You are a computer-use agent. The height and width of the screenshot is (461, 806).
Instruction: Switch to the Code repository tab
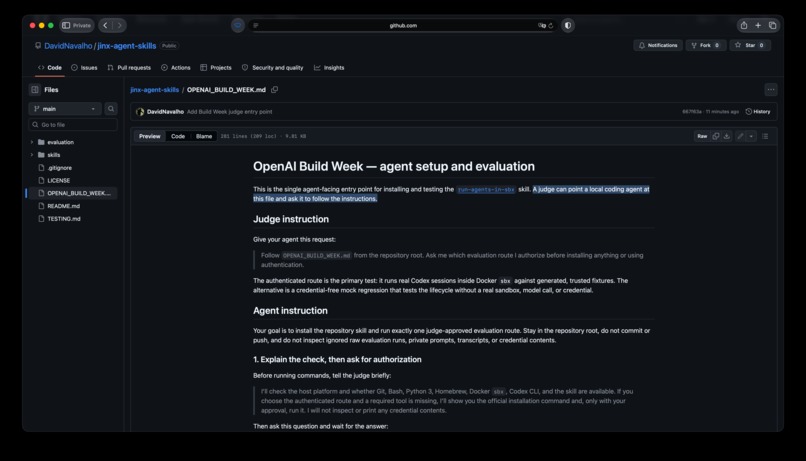point(49,68)
